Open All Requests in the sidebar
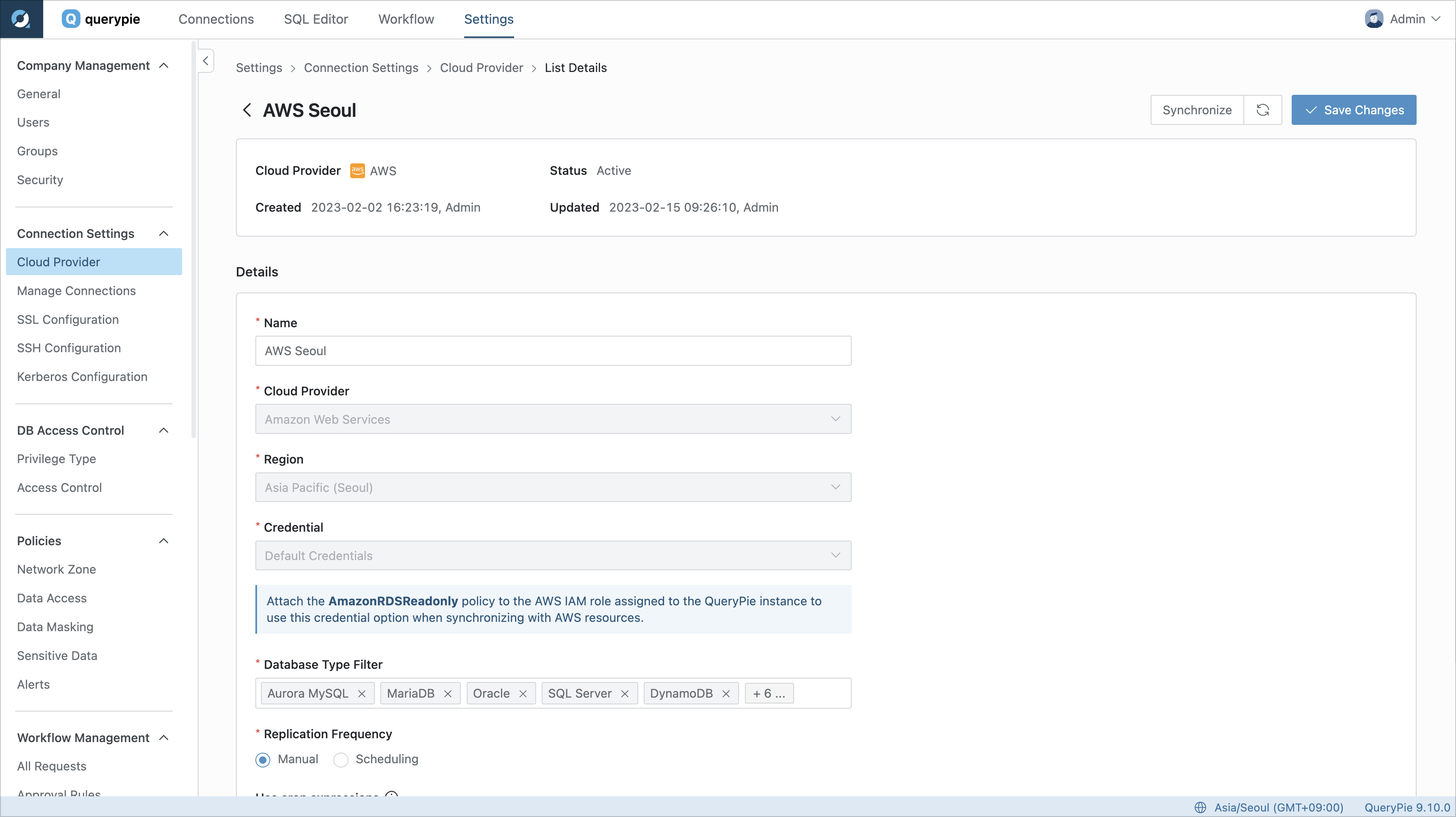The image size is (1456, 817). point(51,766)
